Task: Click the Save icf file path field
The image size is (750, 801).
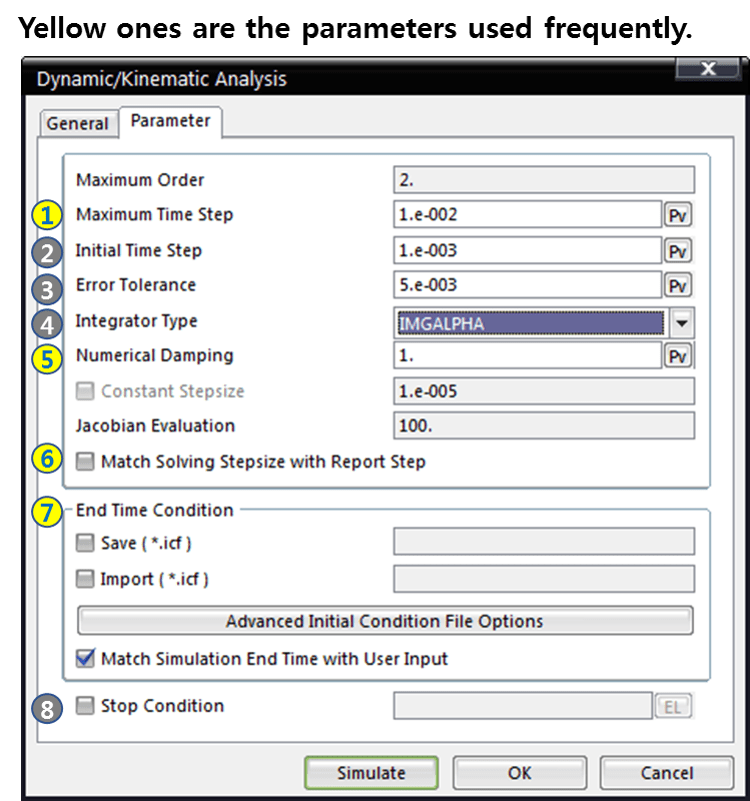Action: 544,541
